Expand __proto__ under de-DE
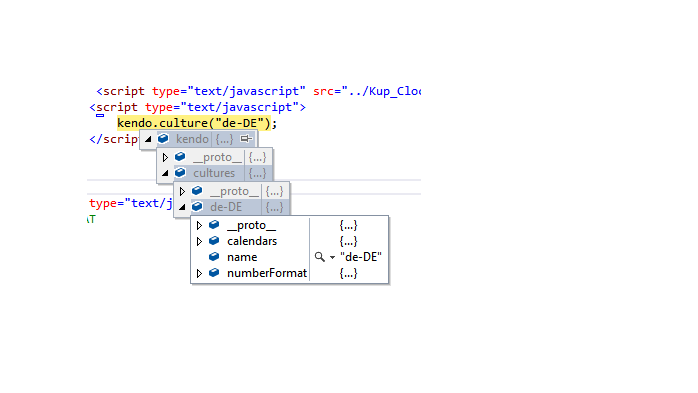Viewport: 698px width, 393px height. pyautogui.click(x=199, y=226)
